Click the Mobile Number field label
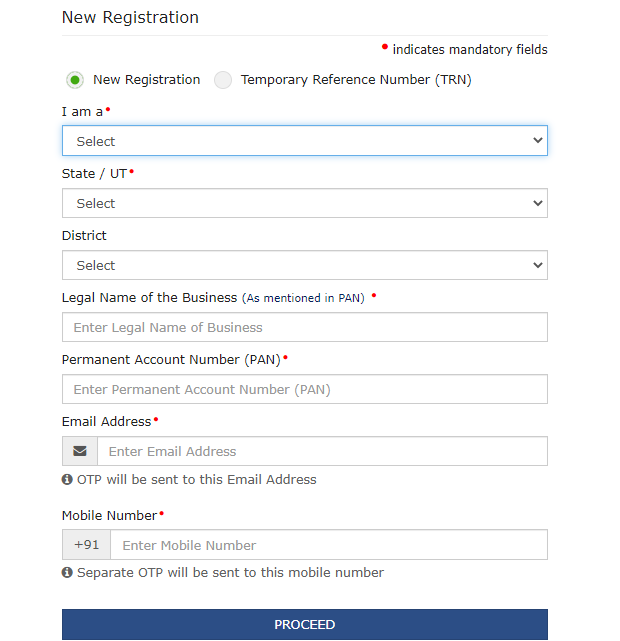 [x=109, y=516]
